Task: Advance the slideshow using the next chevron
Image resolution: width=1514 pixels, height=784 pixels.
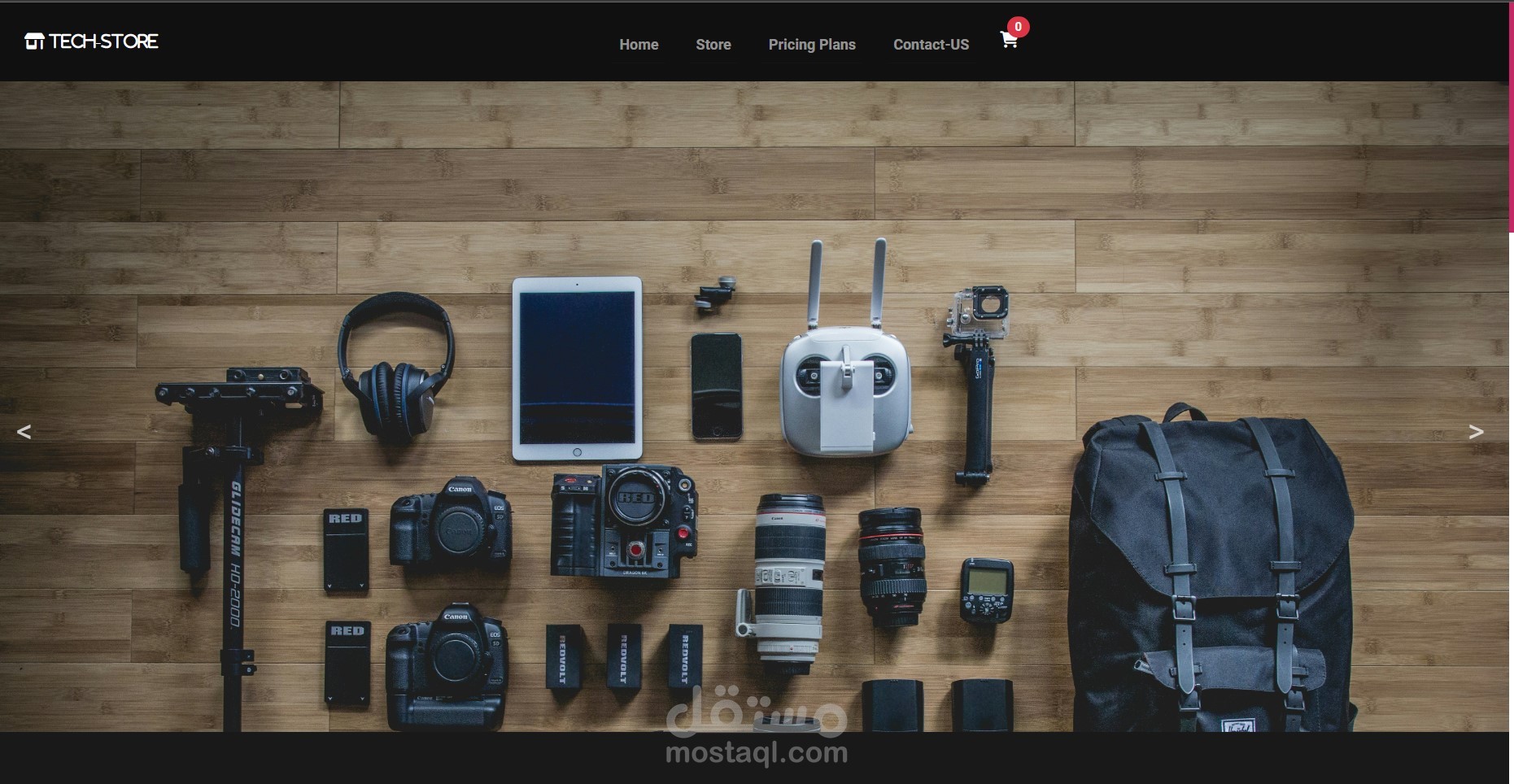Action: click(1477, 431)
